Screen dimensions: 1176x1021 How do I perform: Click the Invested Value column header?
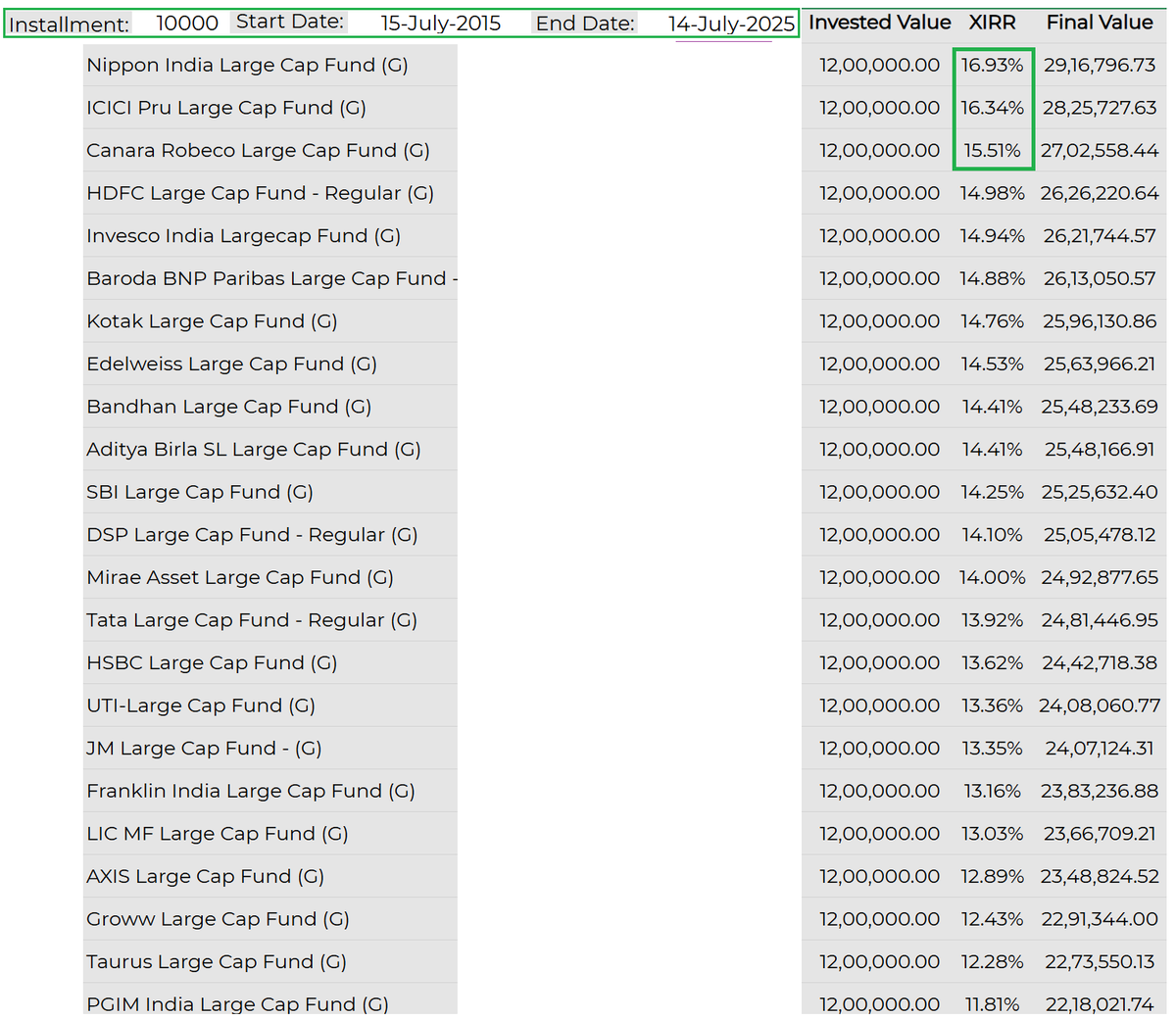coord(879,22)
